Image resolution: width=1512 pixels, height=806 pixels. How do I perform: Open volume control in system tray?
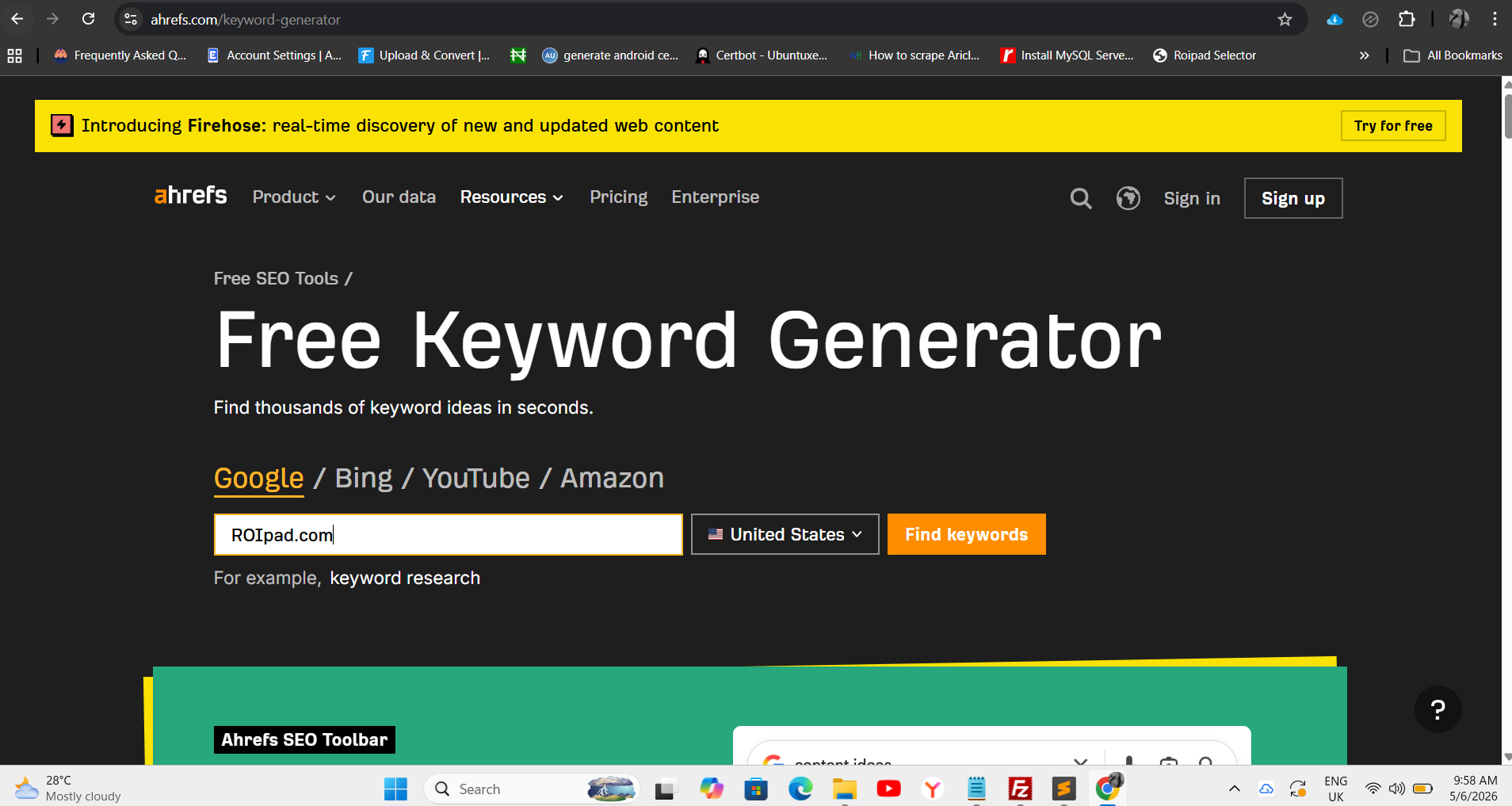coord(1396,789)
